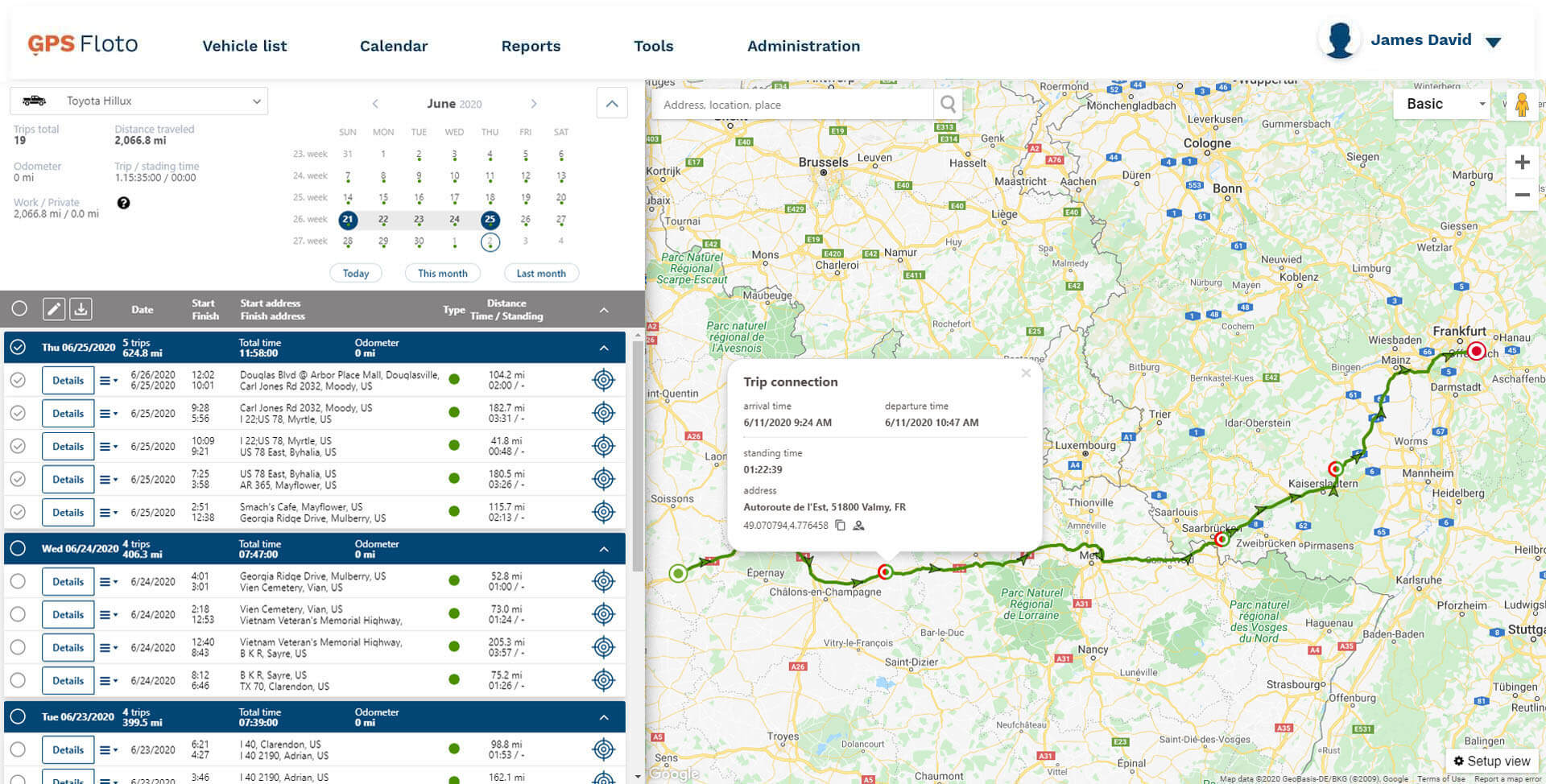
Task: Click the download icon in table header
Action: [81, 309]
